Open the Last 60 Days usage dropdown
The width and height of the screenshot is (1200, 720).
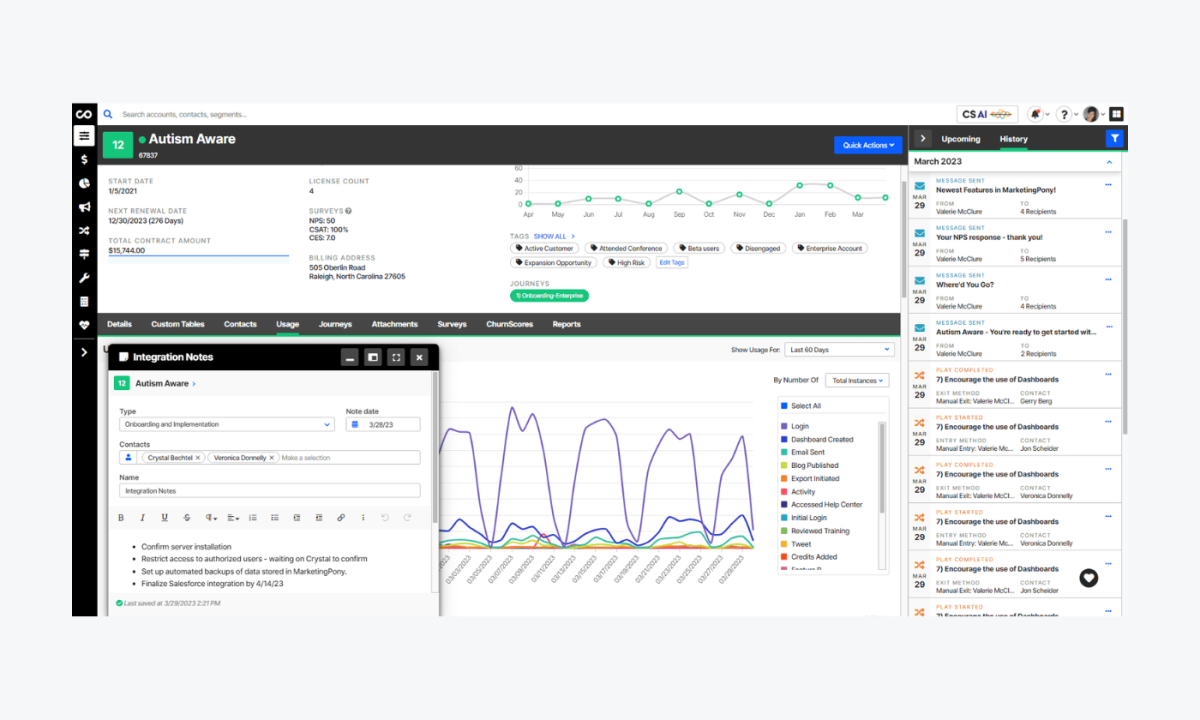[x=838, y=348]
